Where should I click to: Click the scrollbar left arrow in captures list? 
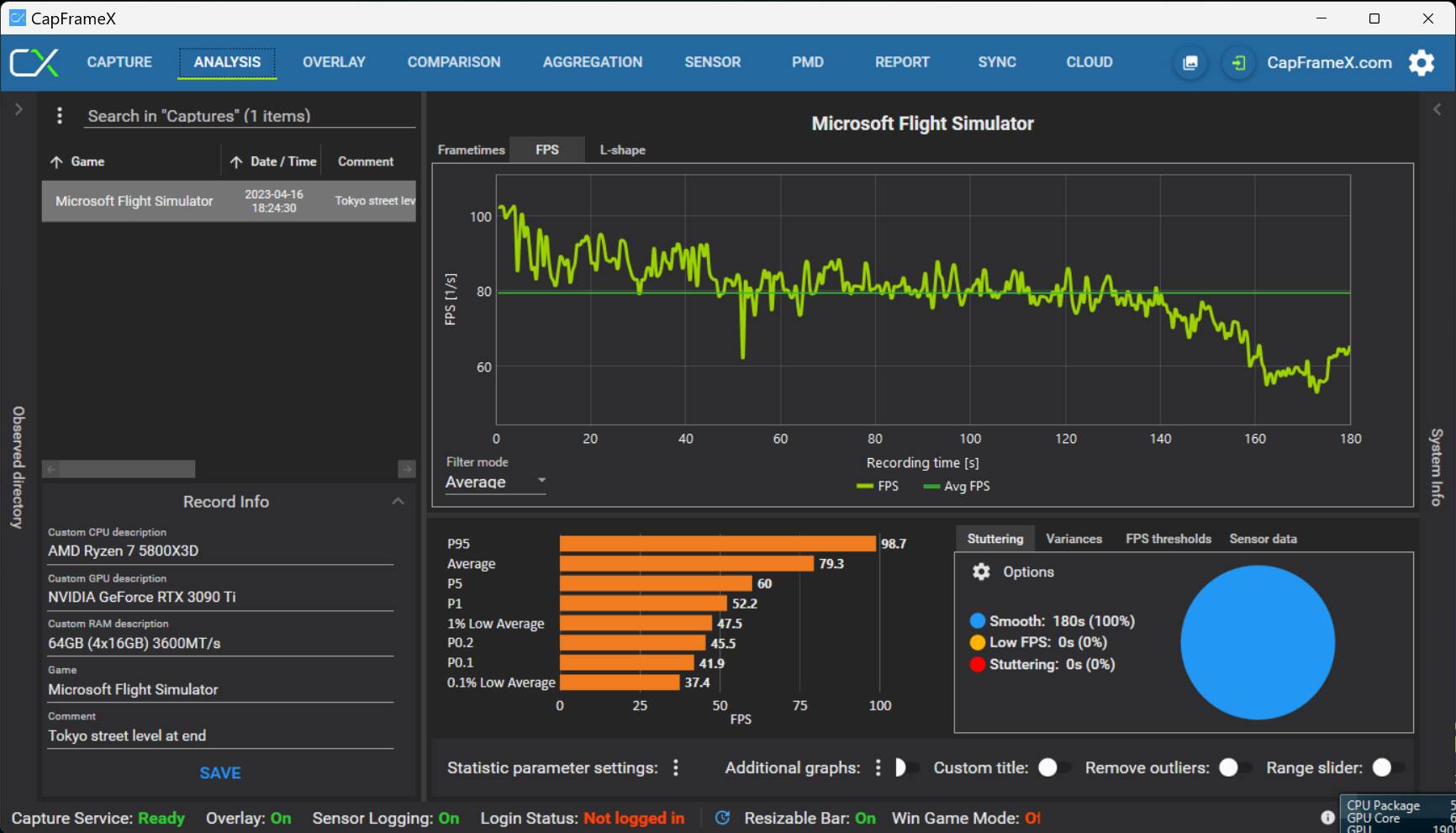pyautogui.click(x=51, y=469)
